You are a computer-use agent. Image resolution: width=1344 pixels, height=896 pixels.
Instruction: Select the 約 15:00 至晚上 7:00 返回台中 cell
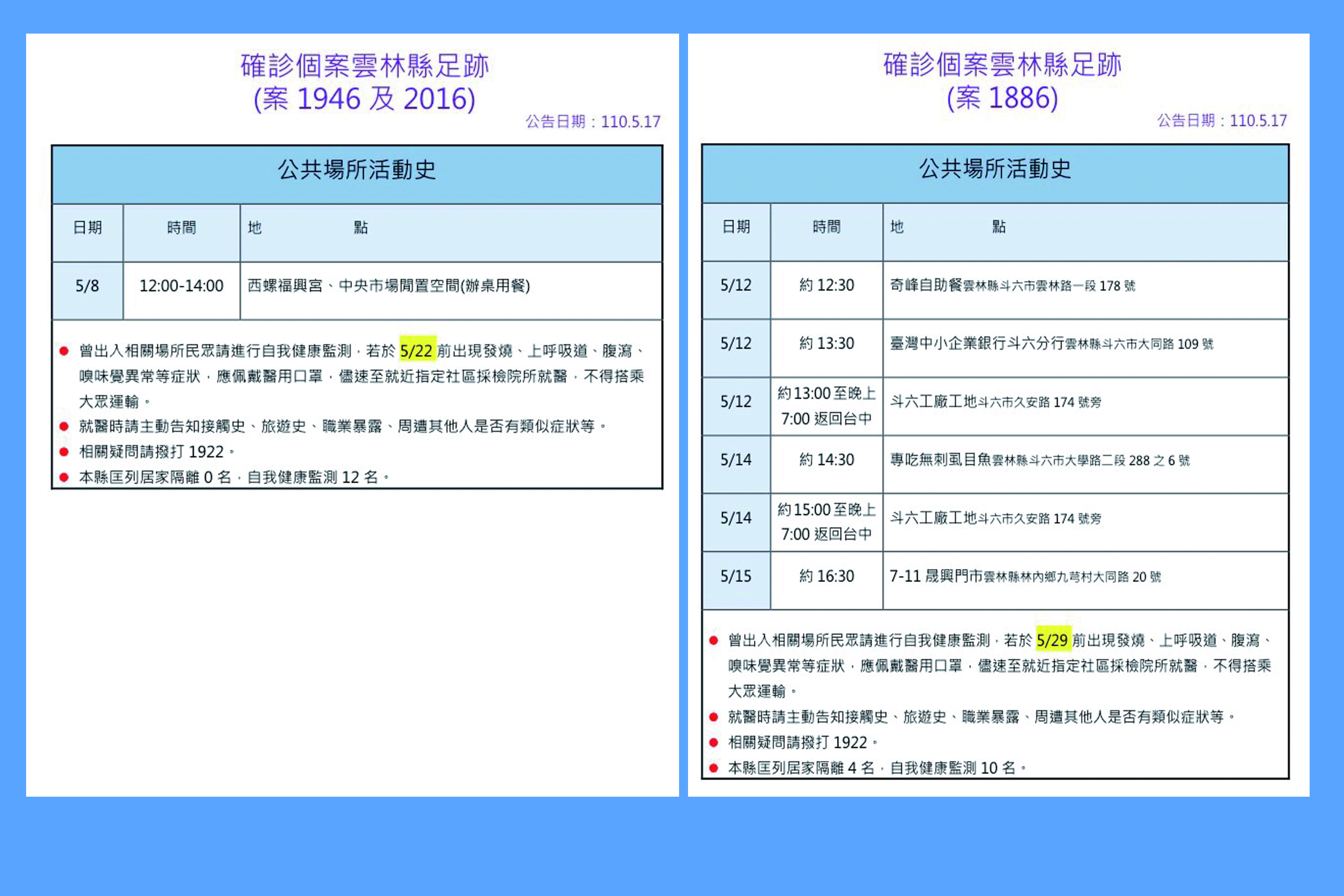pyautogui.click(x=826, y=522)
